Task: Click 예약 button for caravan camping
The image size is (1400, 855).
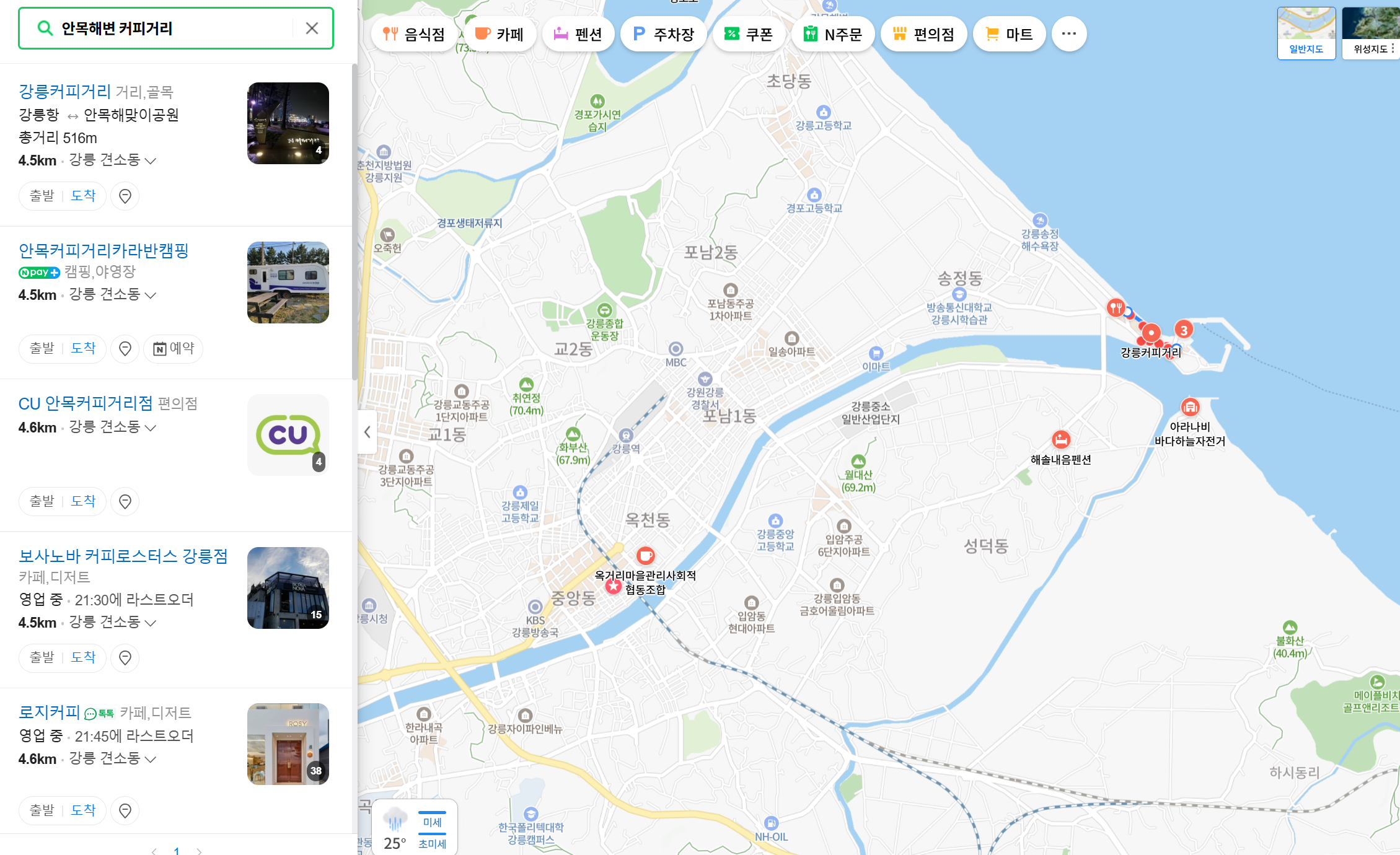Action: [x=174, y=349]
